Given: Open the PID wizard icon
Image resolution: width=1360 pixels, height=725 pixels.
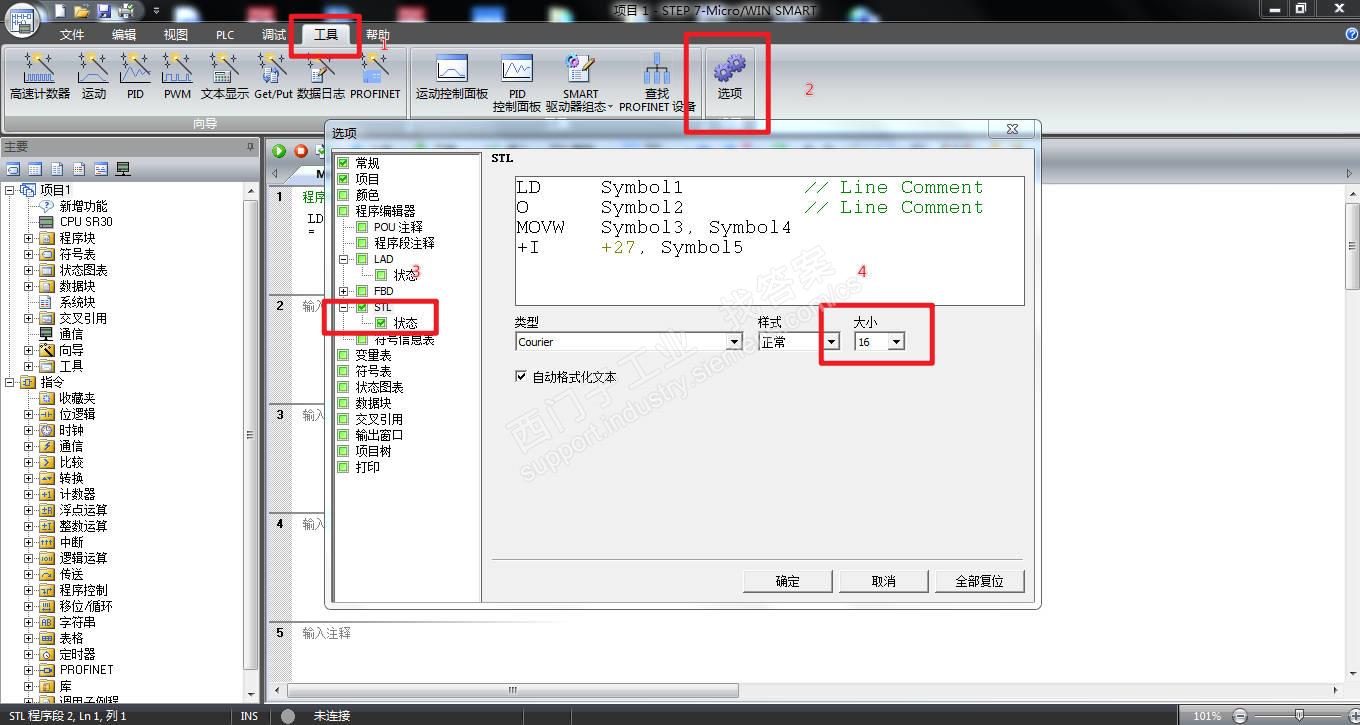Looking at the screenshot, I should 135,76.
